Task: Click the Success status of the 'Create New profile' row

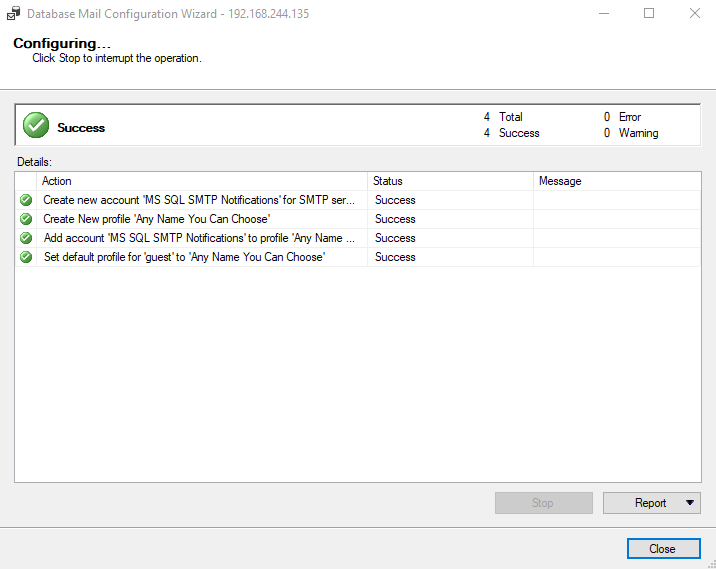Action: 395,219
